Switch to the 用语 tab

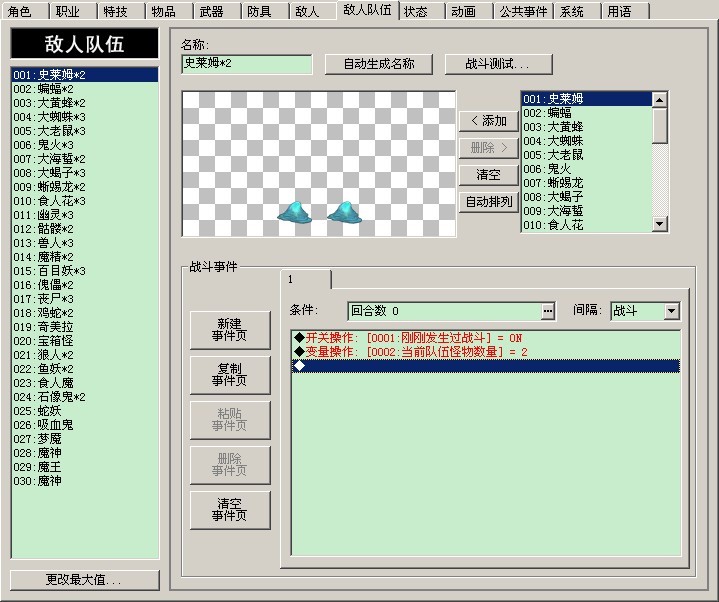pyautogui.click(x=625, y=11)
